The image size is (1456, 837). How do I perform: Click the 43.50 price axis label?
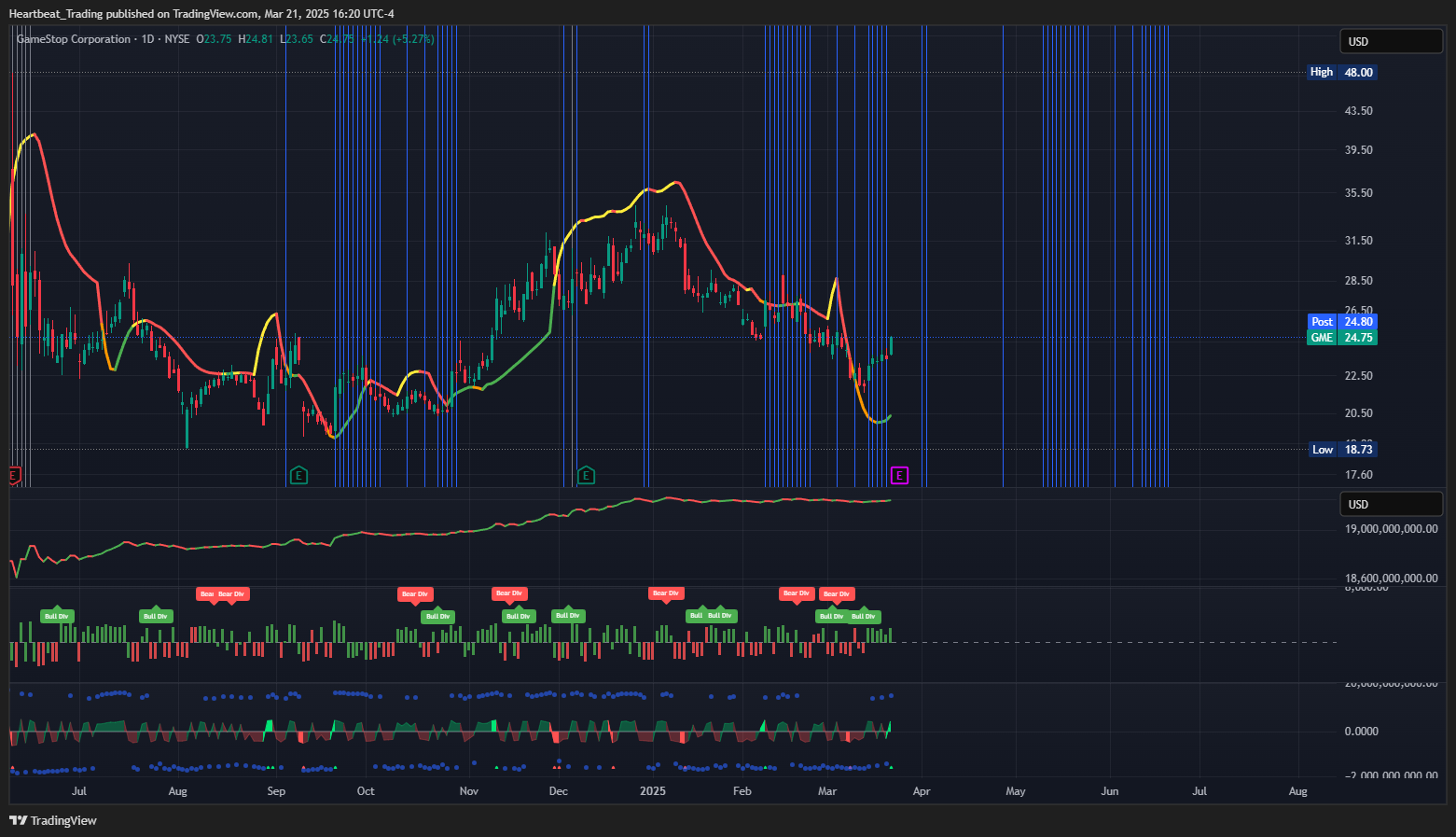pyautogui.click(x=1358, y=110)
